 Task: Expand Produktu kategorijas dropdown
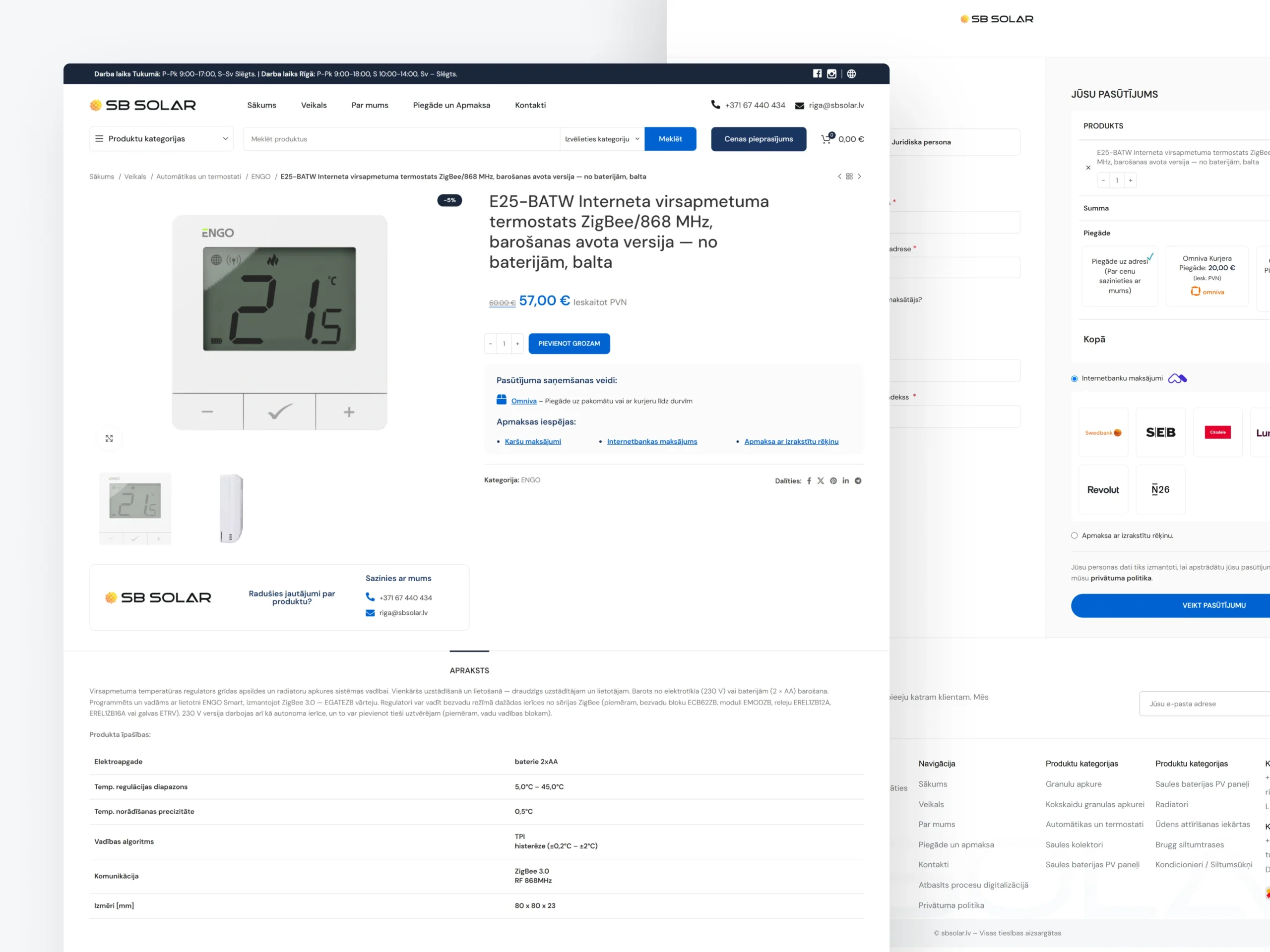[x=161, y=139]
